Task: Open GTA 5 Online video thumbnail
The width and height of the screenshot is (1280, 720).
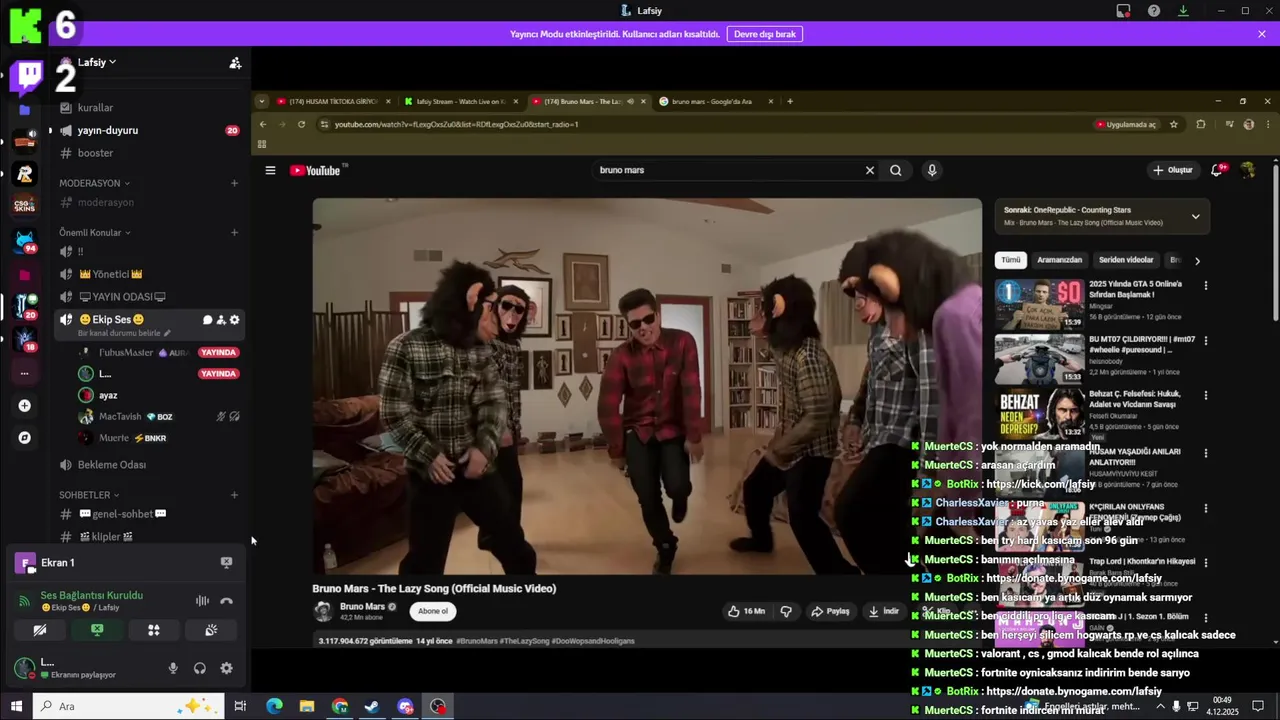Action: [1039, 304]
